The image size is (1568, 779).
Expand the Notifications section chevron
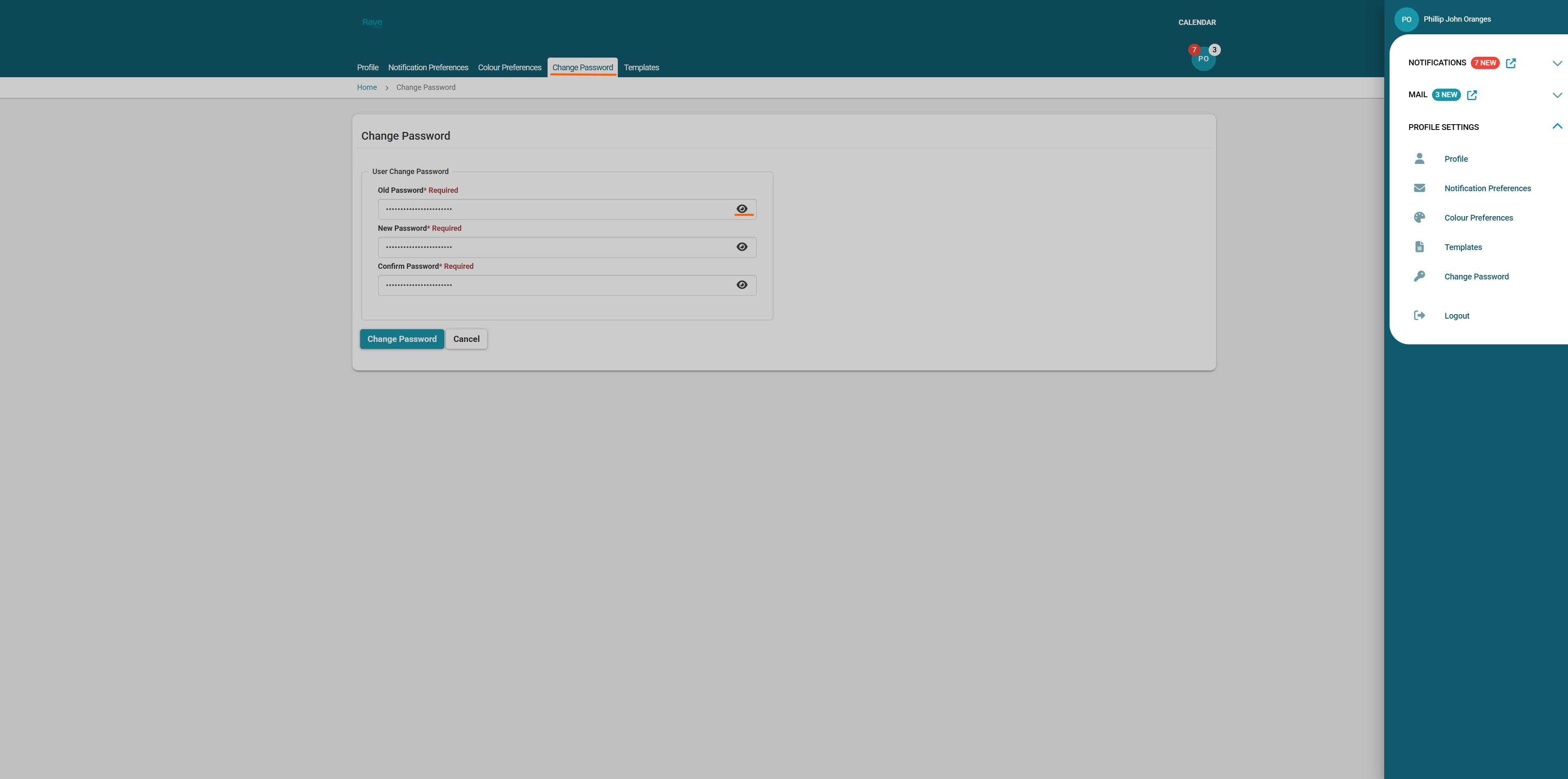(1557, 63)
